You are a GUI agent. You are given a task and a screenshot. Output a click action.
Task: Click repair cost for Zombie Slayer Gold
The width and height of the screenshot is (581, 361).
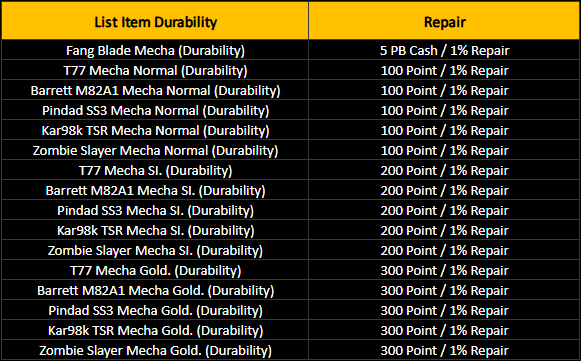pos(445,351)
